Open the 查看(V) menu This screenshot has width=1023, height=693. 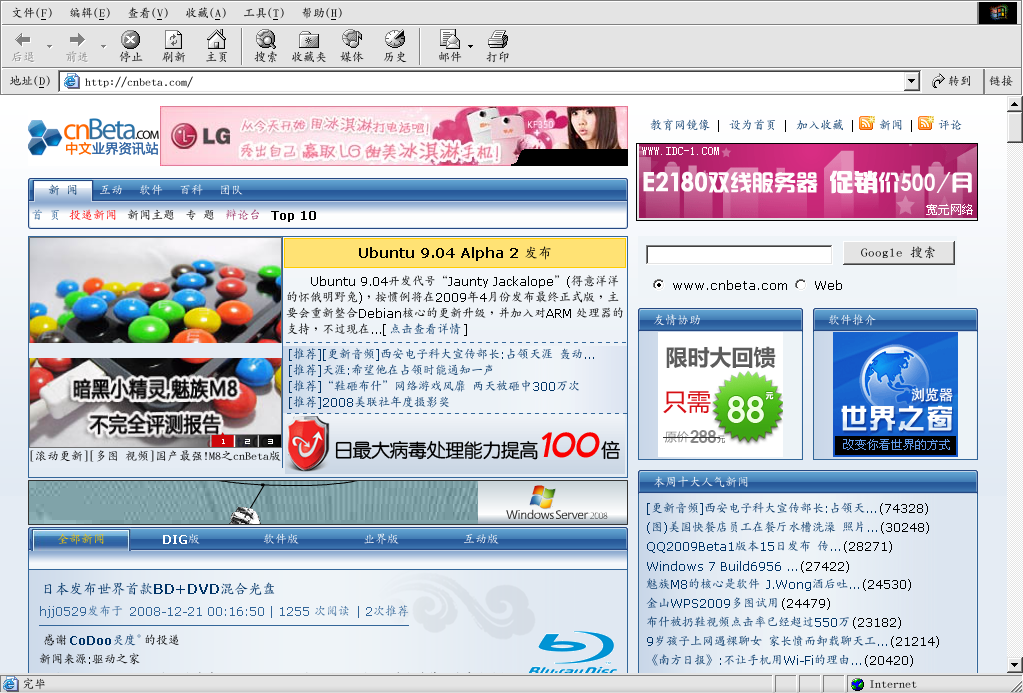point(148,12)
